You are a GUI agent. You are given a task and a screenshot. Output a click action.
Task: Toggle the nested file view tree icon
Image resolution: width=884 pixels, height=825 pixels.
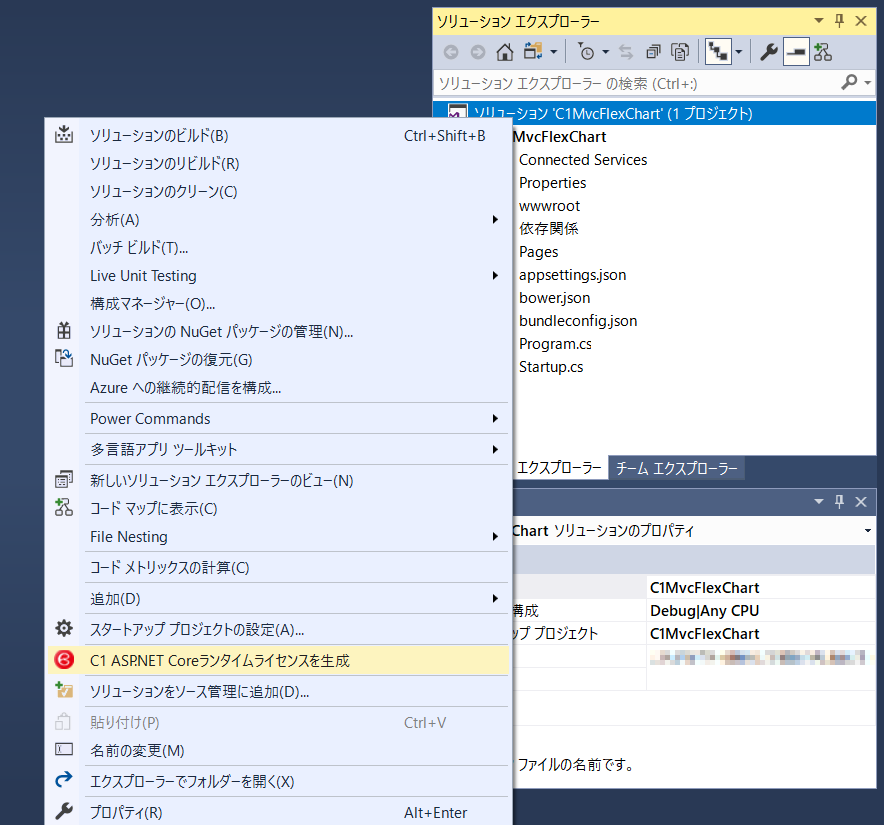[x=718, y=52]
